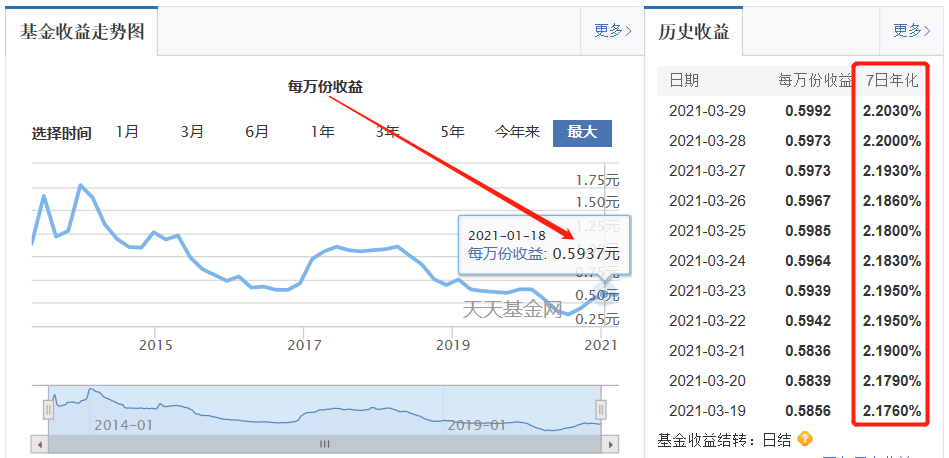Click the date 2021-03-23 row
Viewport: 949px width, 458px height.
click(708, 291)
